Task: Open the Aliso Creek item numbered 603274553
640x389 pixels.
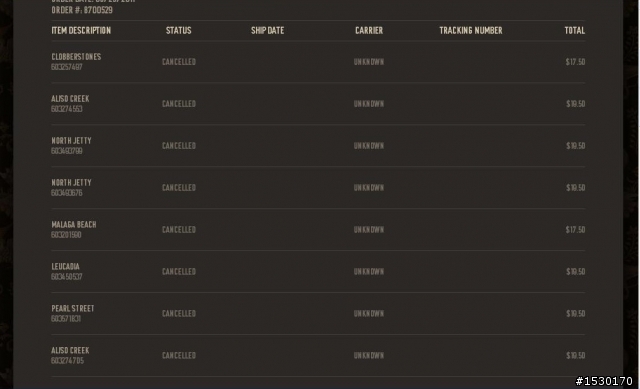Action: pyautogui.click(x=70, y=99)
